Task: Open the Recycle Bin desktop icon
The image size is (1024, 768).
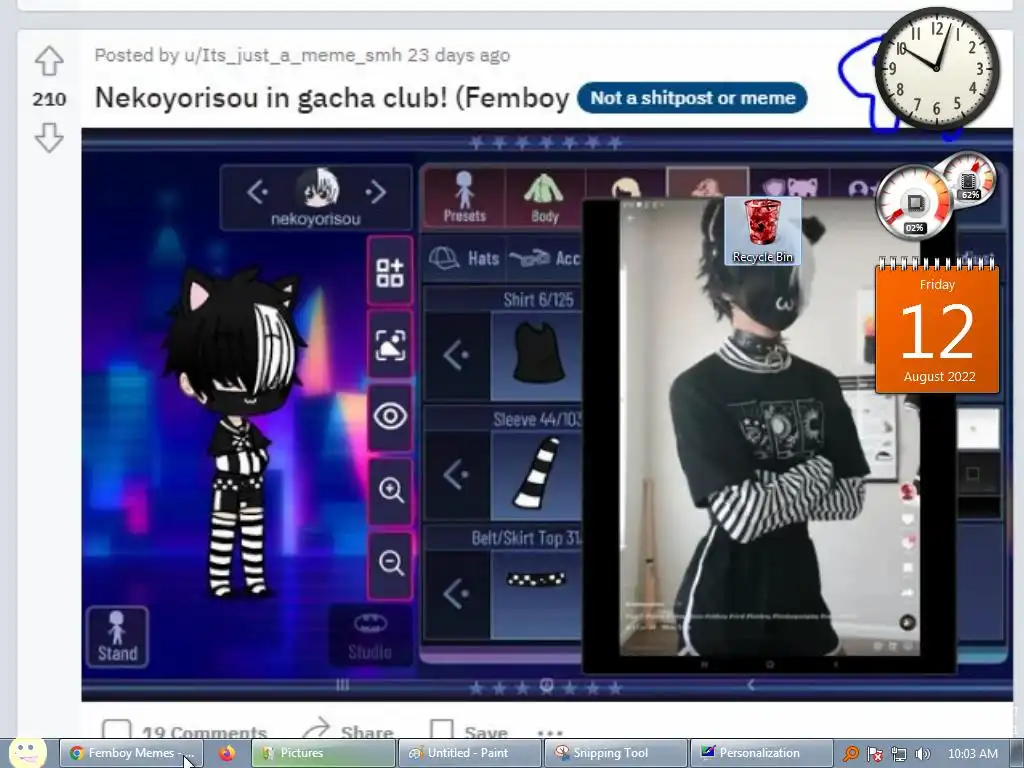Action: (762, 231)
